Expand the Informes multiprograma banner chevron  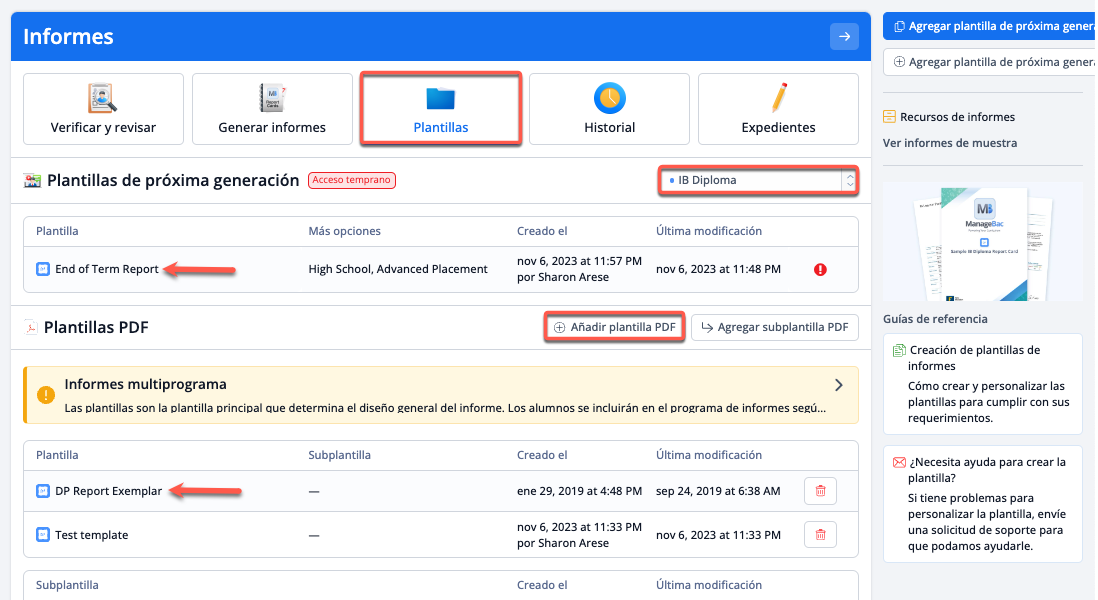tap(838, 385)
